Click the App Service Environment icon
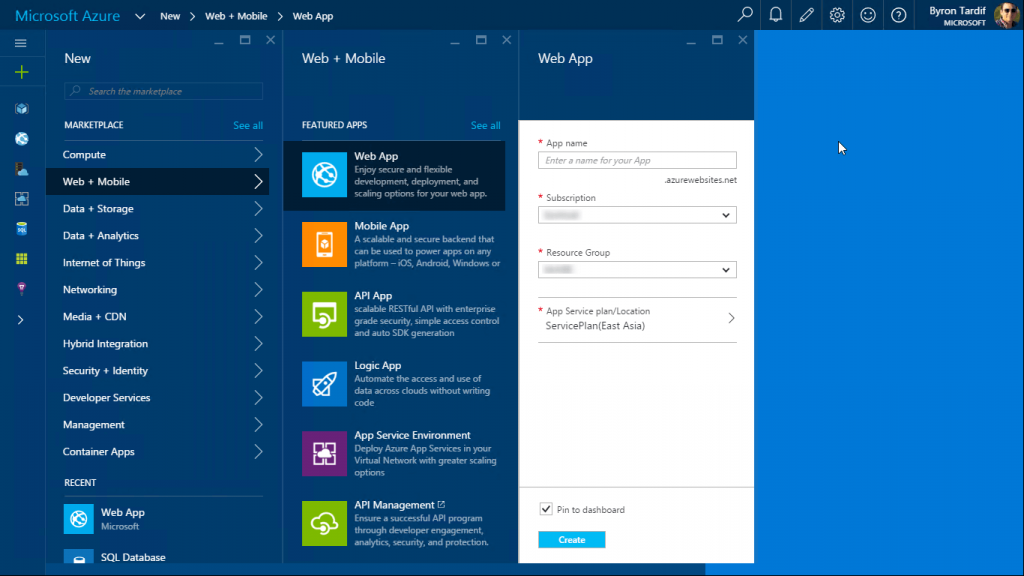1024x576 pixels. [325, 454]
